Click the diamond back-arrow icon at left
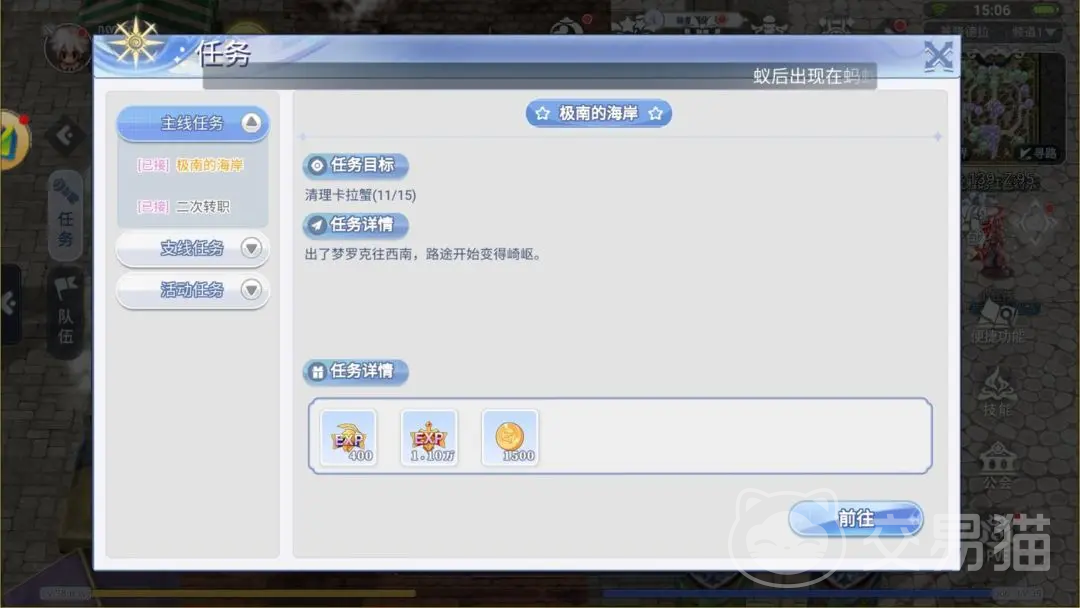The image size is (1080, 608). coord(65,135)
